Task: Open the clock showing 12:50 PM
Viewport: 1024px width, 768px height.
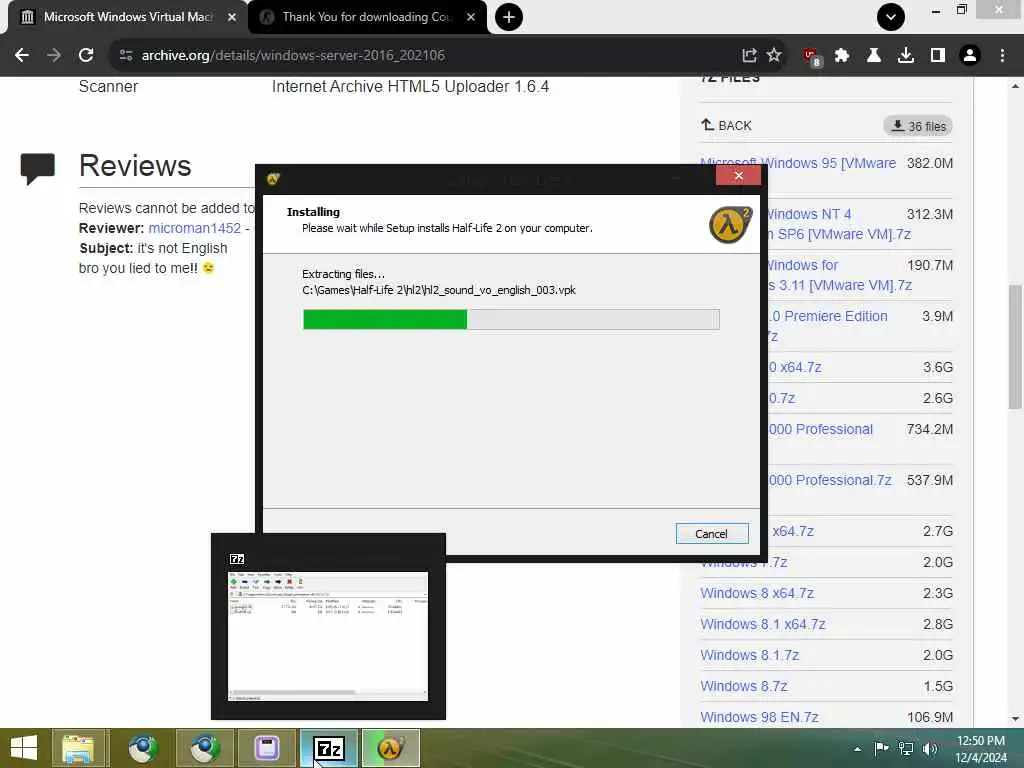Action: click(981, 749)
